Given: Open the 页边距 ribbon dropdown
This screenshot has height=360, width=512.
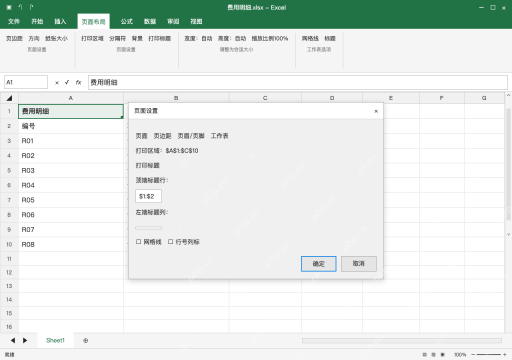Looking at the screenshot, I should pos(14,39).
